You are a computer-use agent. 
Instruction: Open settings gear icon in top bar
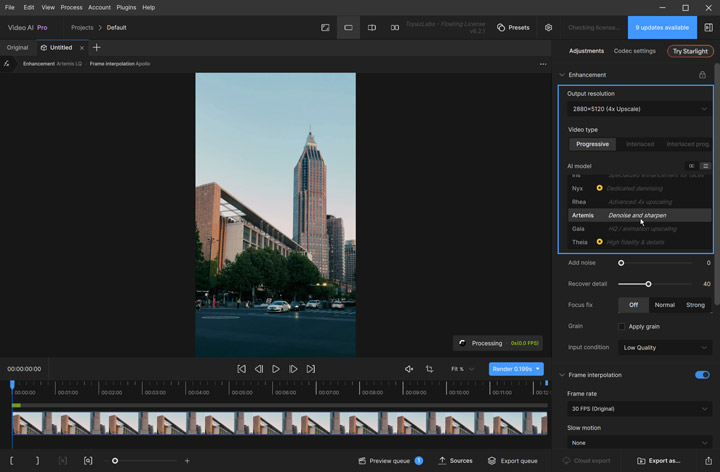(548, 28)
